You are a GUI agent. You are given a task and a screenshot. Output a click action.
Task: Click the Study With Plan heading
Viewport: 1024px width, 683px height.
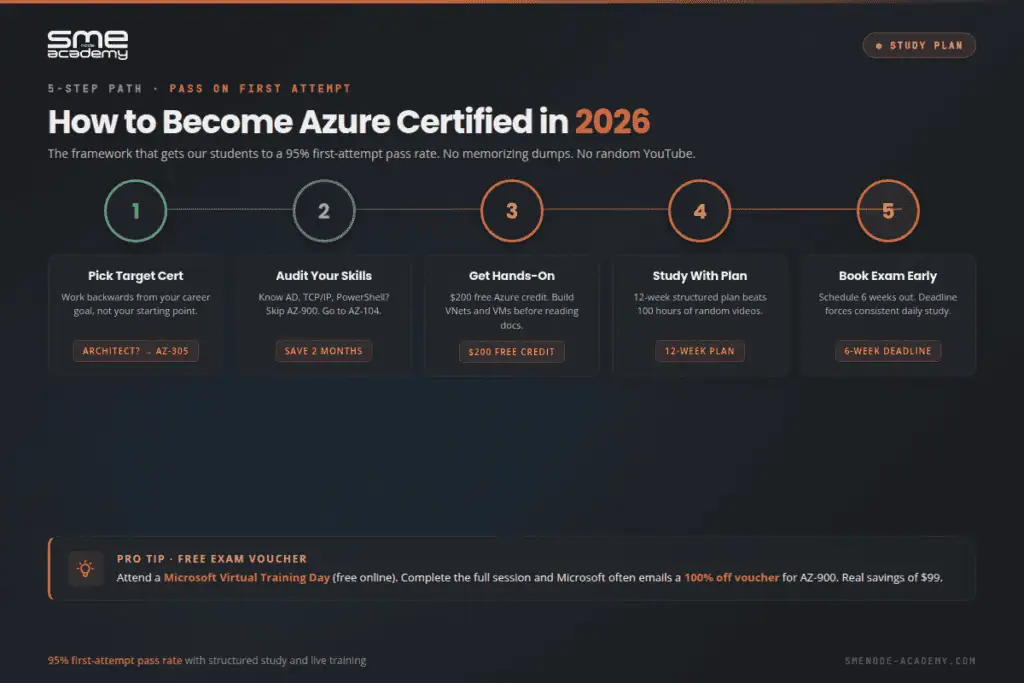click(699, 276)
